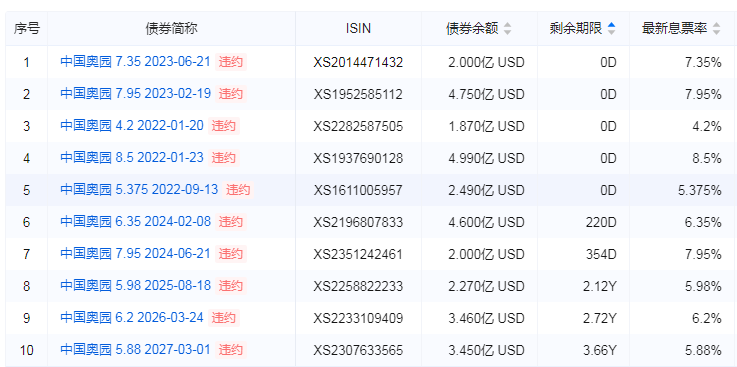Click coupon rate 7.35%
Viewport: 737px width, 367px height.
[x=703, y=62]
